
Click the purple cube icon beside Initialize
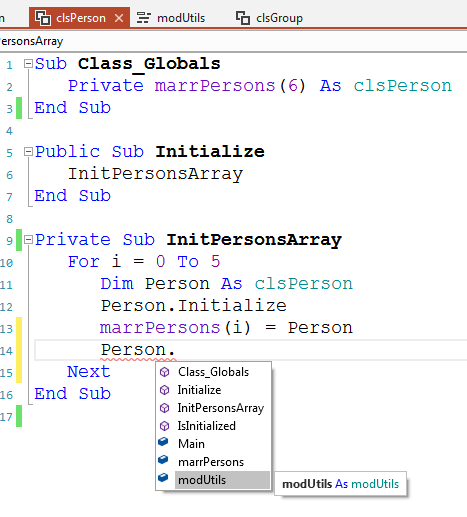tap(165, 390)
